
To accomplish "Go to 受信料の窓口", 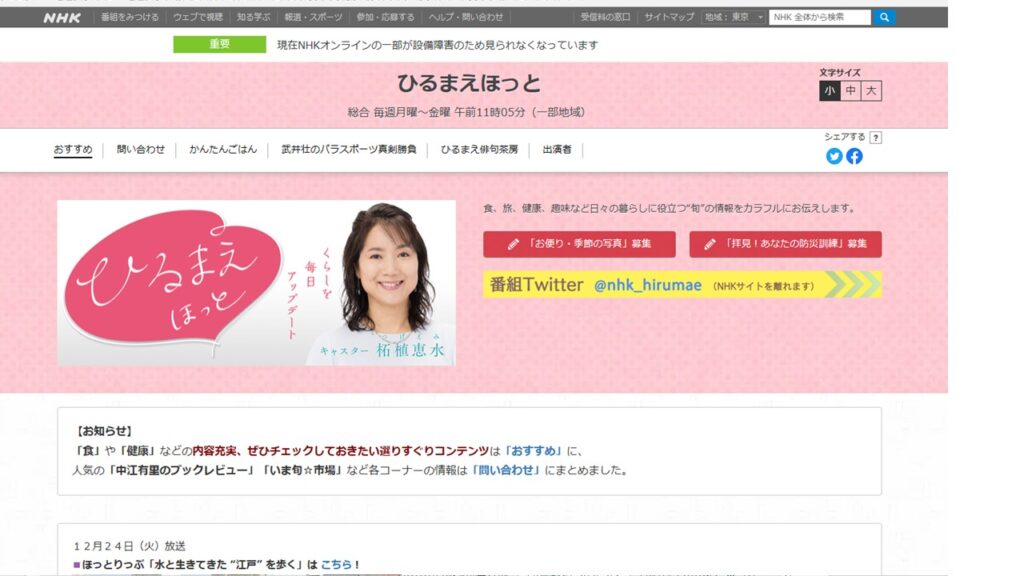I will (x=605, y=17).
